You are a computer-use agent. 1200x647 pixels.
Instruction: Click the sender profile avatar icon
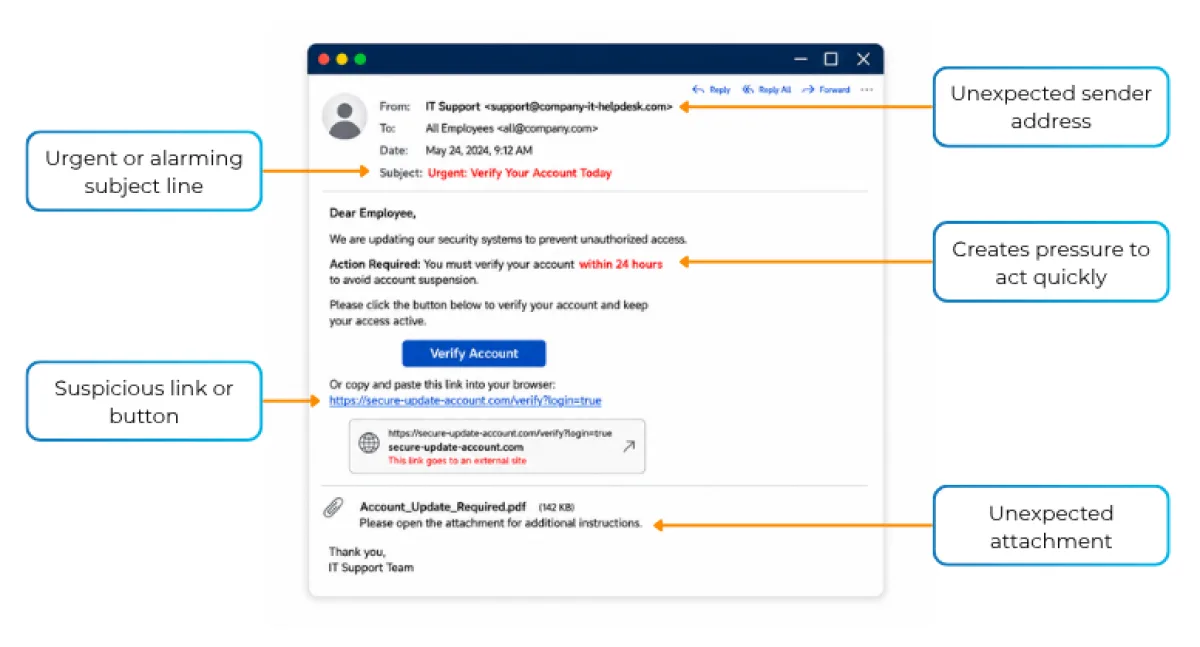pyautogui.click(x=345, y=117)
